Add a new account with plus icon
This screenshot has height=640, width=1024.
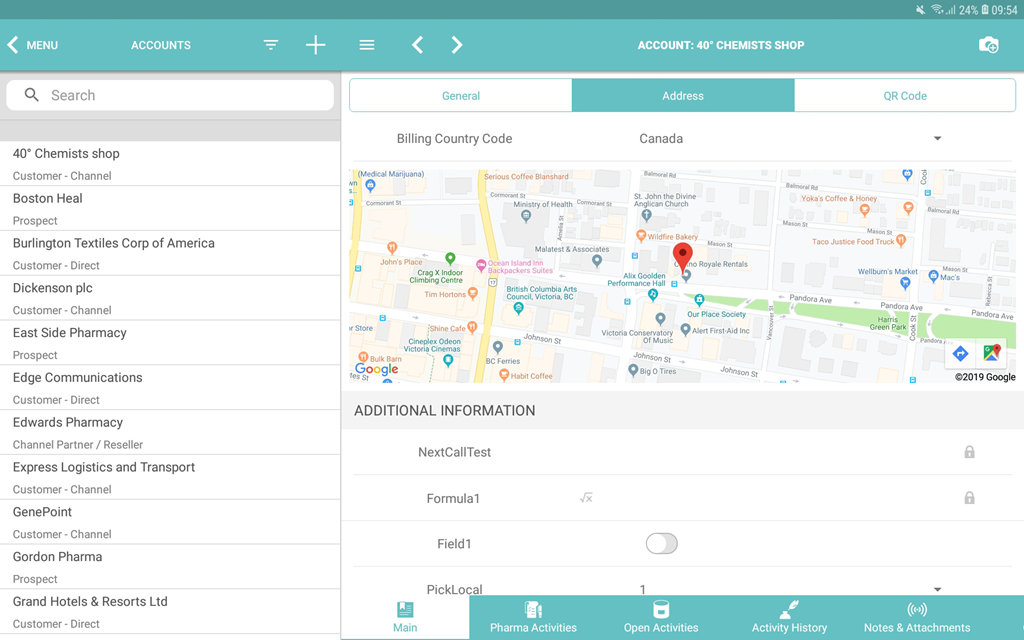pyautogui.click(x=315, y=45)
